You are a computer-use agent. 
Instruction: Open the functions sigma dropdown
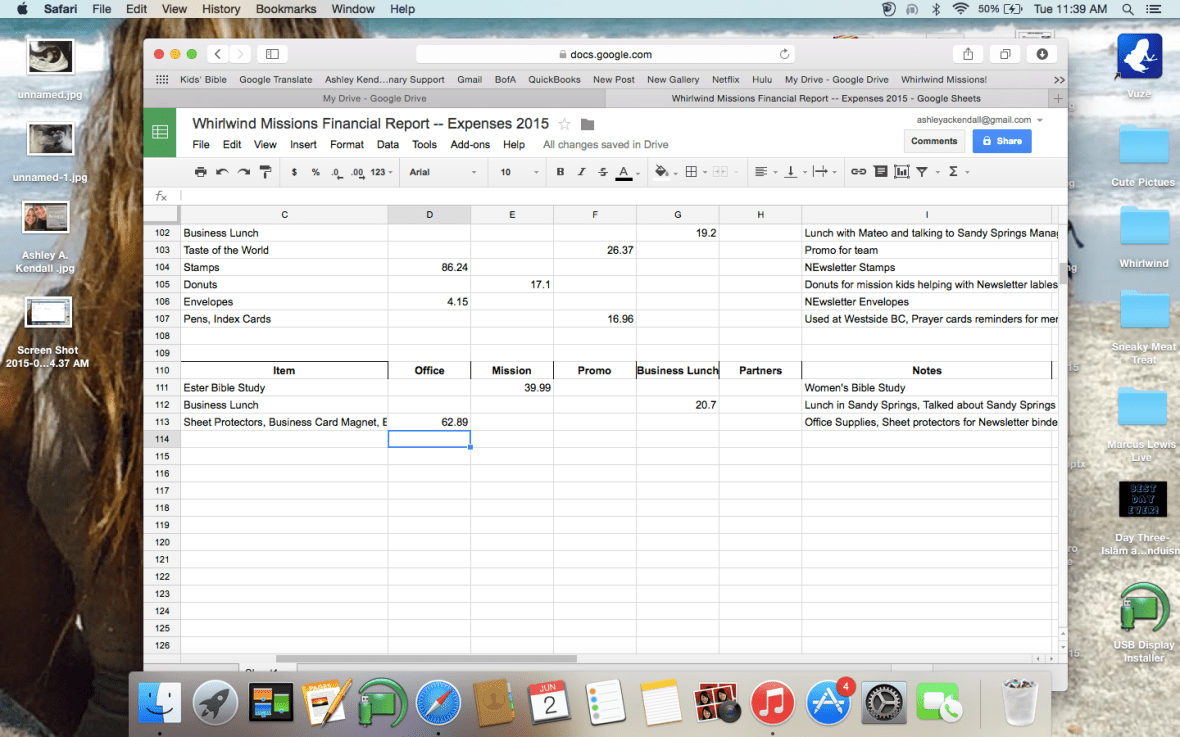coord(956,172)
